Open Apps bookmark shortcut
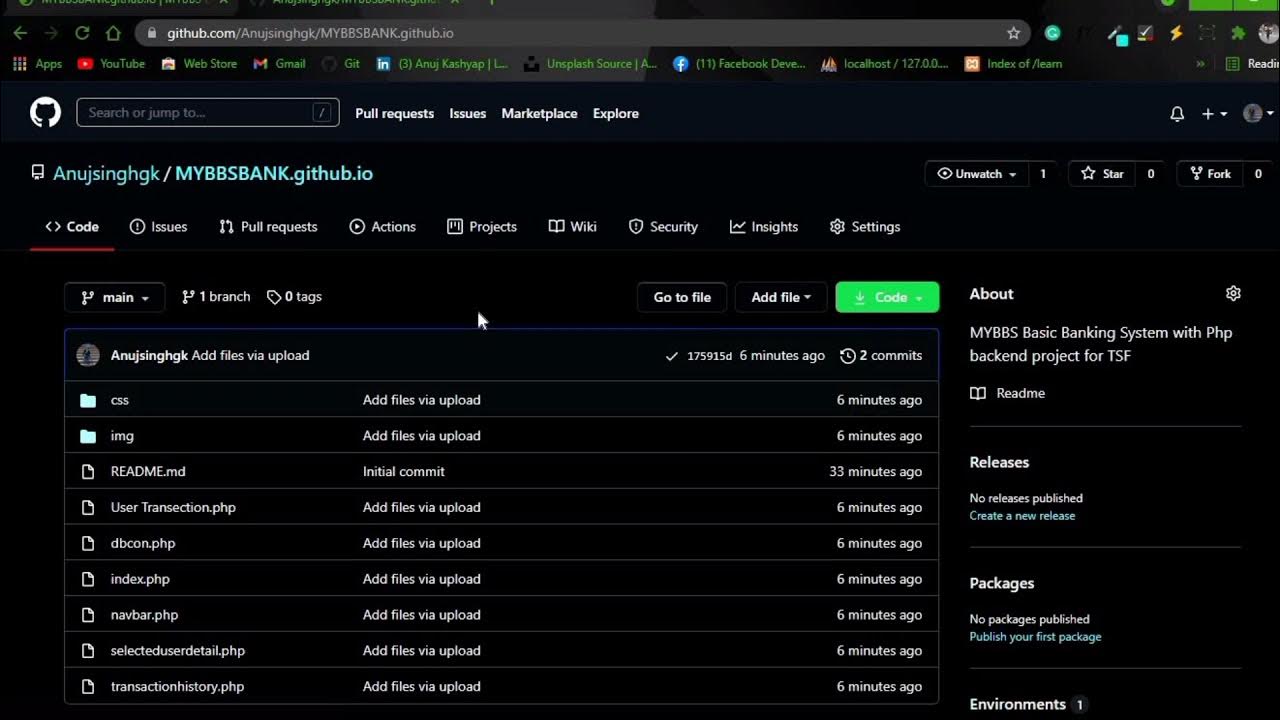Screen dimensions: 1280x720 pyautogui.click(x=37, y=63)
